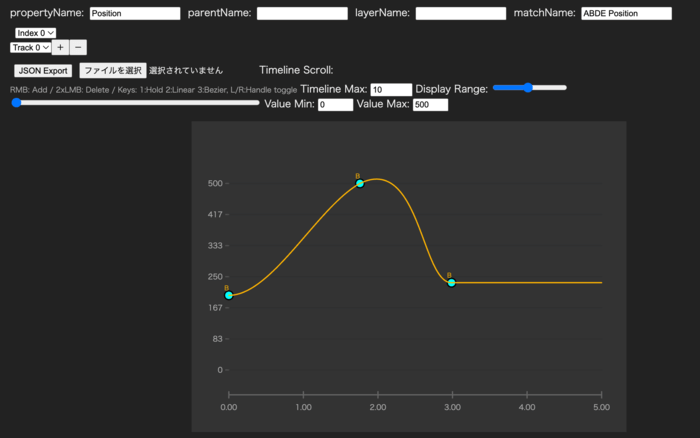Viewport: 700px width, 438px height.
Task: Select the Value Max field showing 500
Action: [x=430, y=104]
